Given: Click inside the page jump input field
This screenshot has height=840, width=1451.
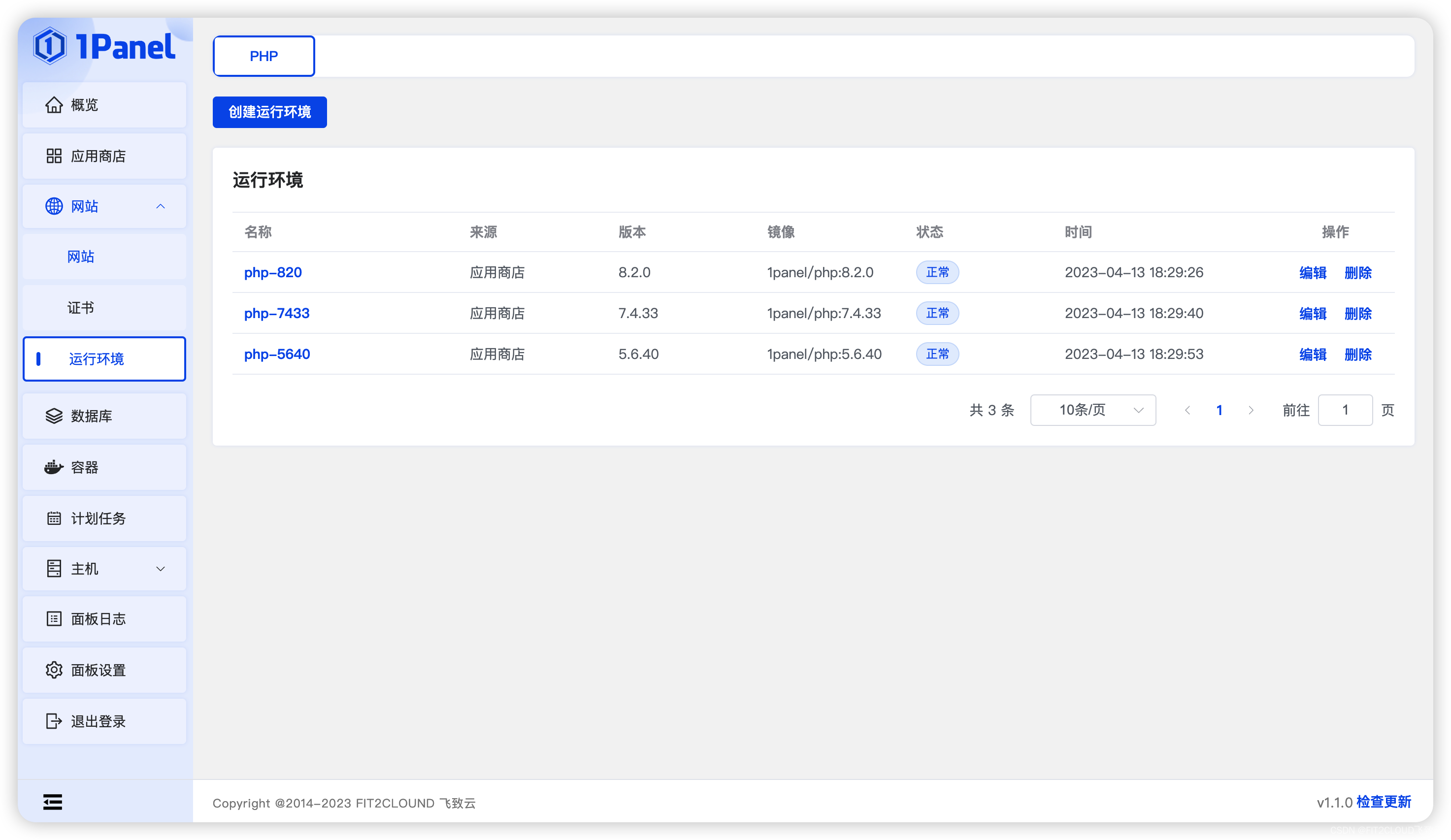Looking at the screenshot, I should click(1345, 410).
